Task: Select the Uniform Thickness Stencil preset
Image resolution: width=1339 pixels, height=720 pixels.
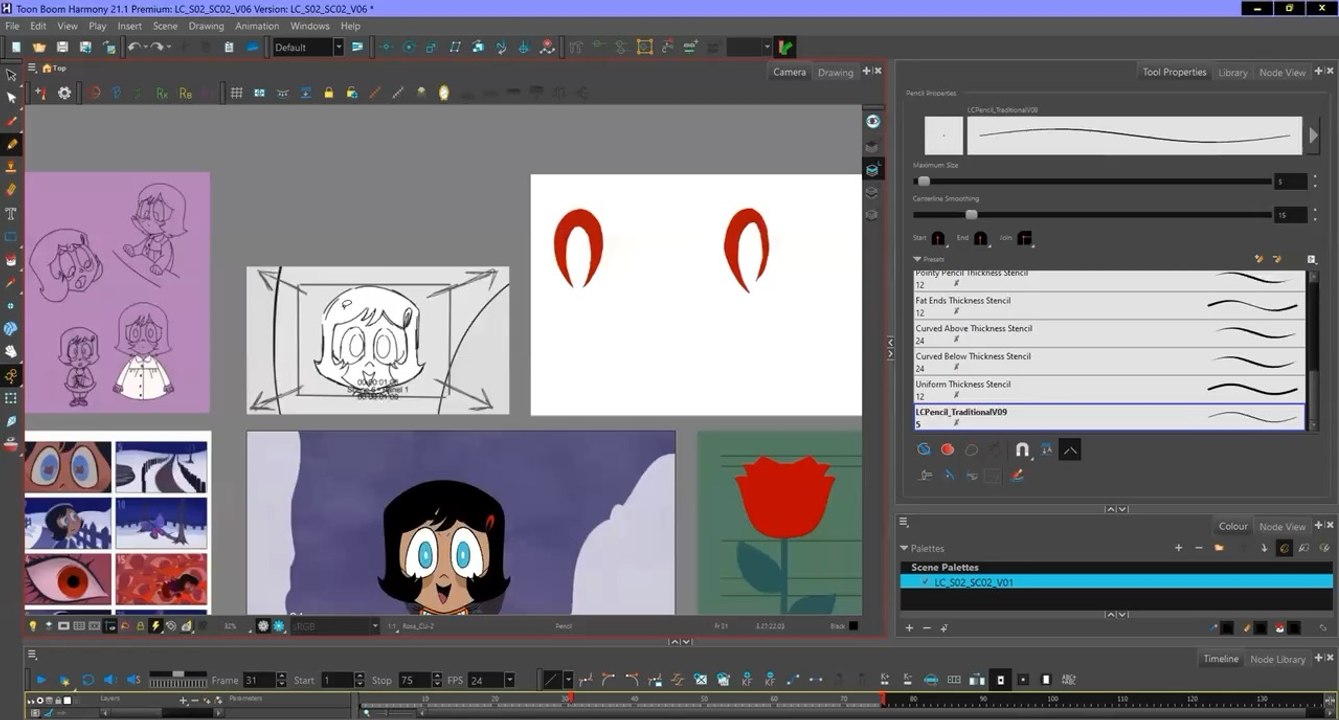Action: [1110, 390]
